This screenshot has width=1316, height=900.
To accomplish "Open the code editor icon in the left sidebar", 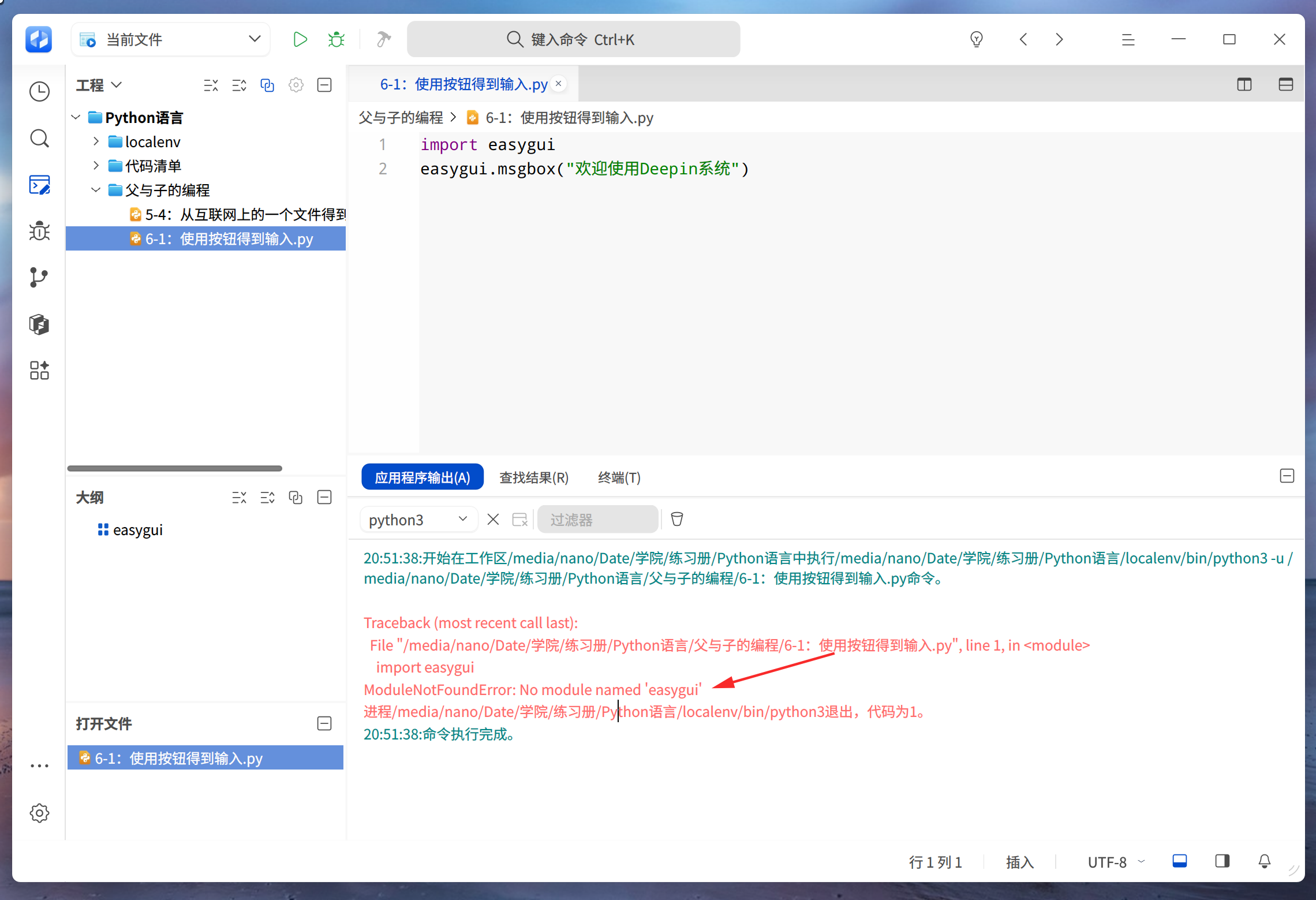I will 39,185.
